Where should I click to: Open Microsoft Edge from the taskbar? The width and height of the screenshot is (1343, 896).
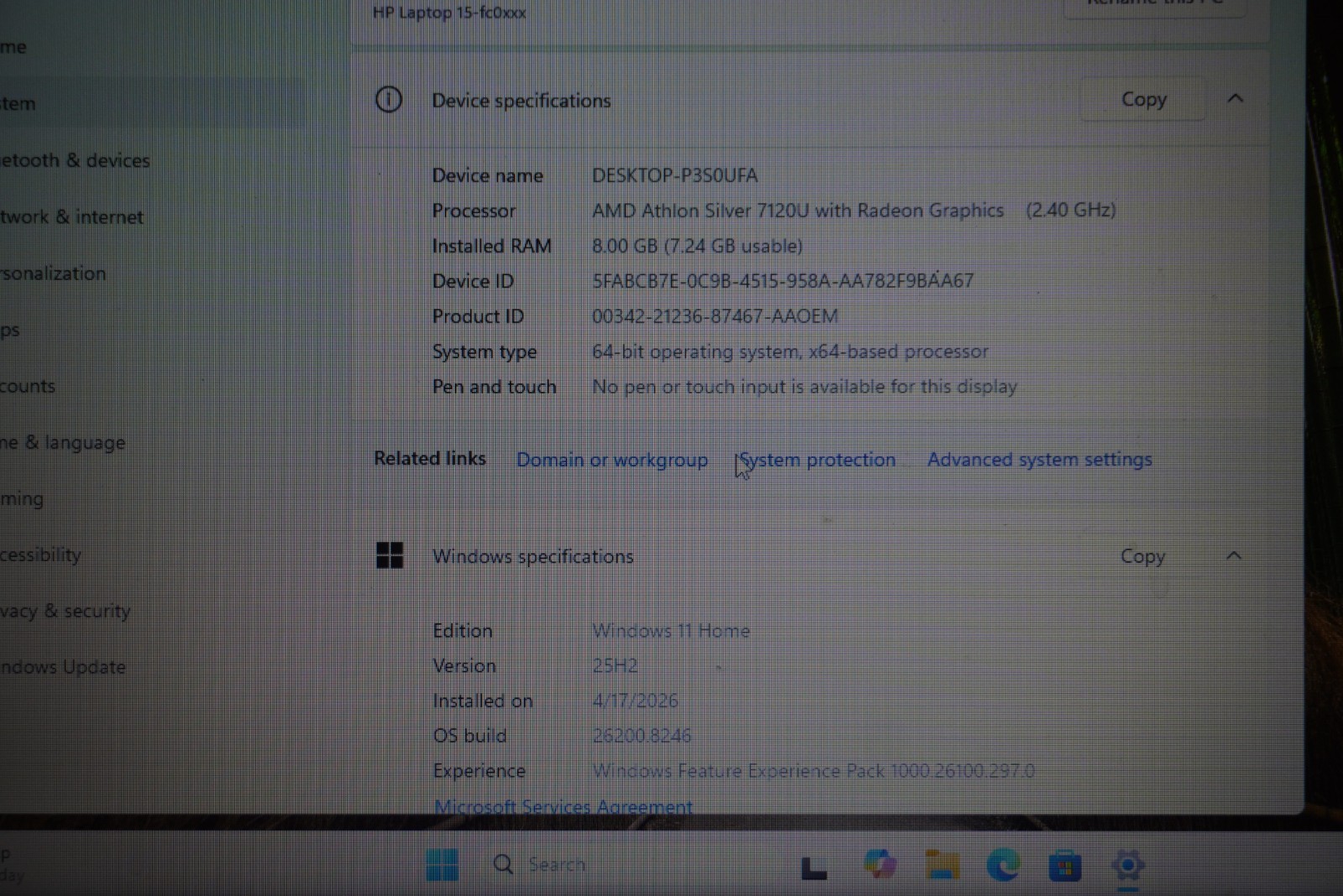[x=1003, y=864]
